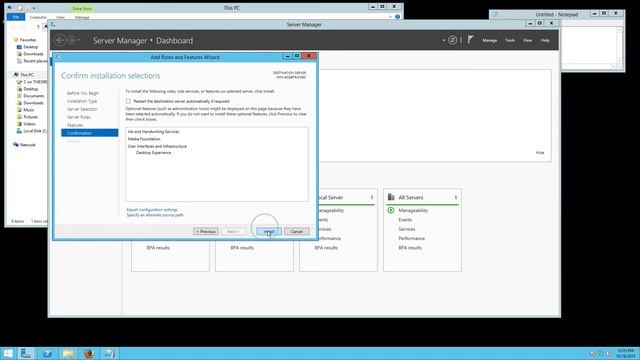640x360 pixels.
Task: Open the Windows Start button
Action: pyautogui.click(x=8, y=353)
